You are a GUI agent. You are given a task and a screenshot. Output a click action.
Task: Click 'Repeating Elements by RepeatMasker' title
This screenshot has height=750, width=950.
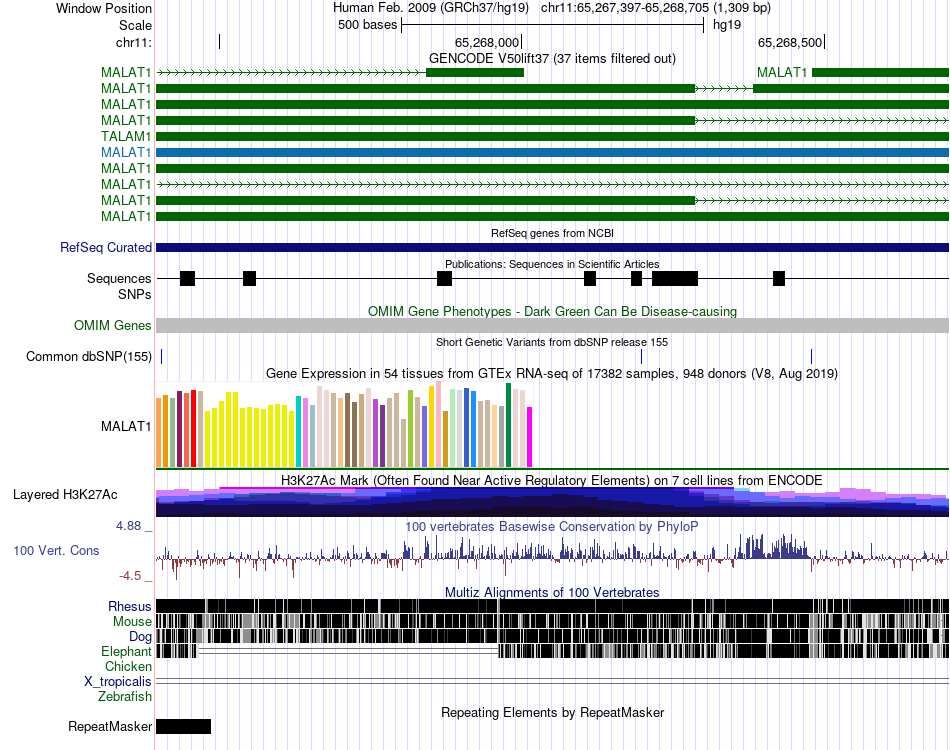pos(553,712)
